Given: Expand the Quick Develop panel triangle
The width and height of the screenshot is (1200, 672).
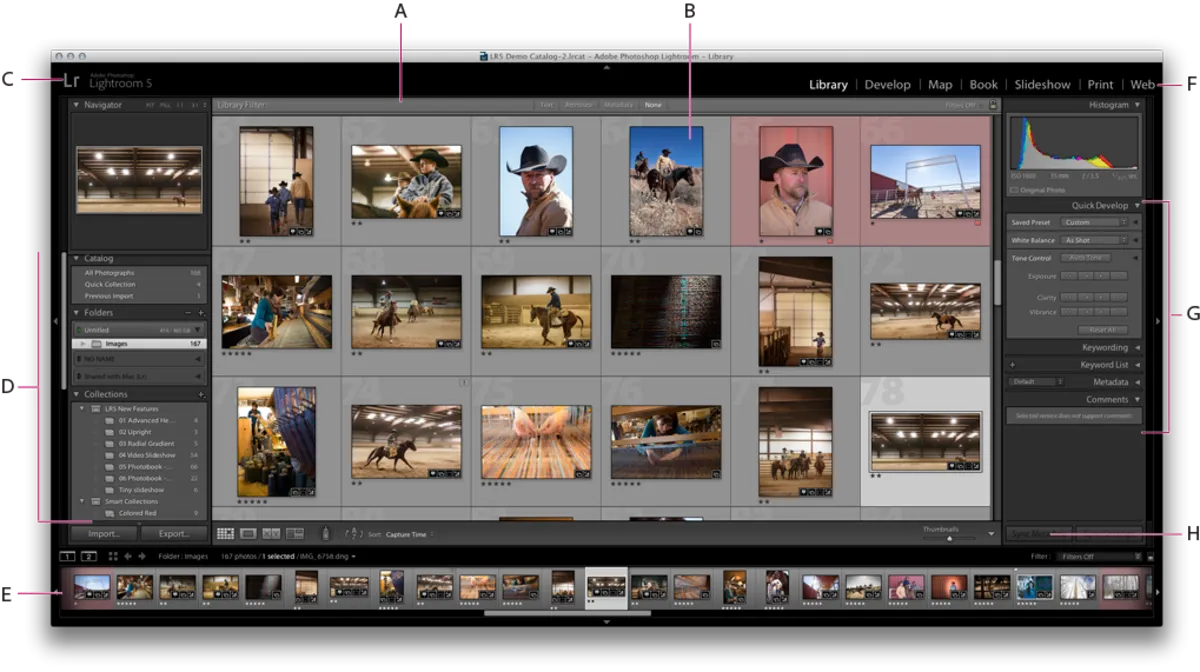Looking at the screenshot, I should (x=1137, y=204).
